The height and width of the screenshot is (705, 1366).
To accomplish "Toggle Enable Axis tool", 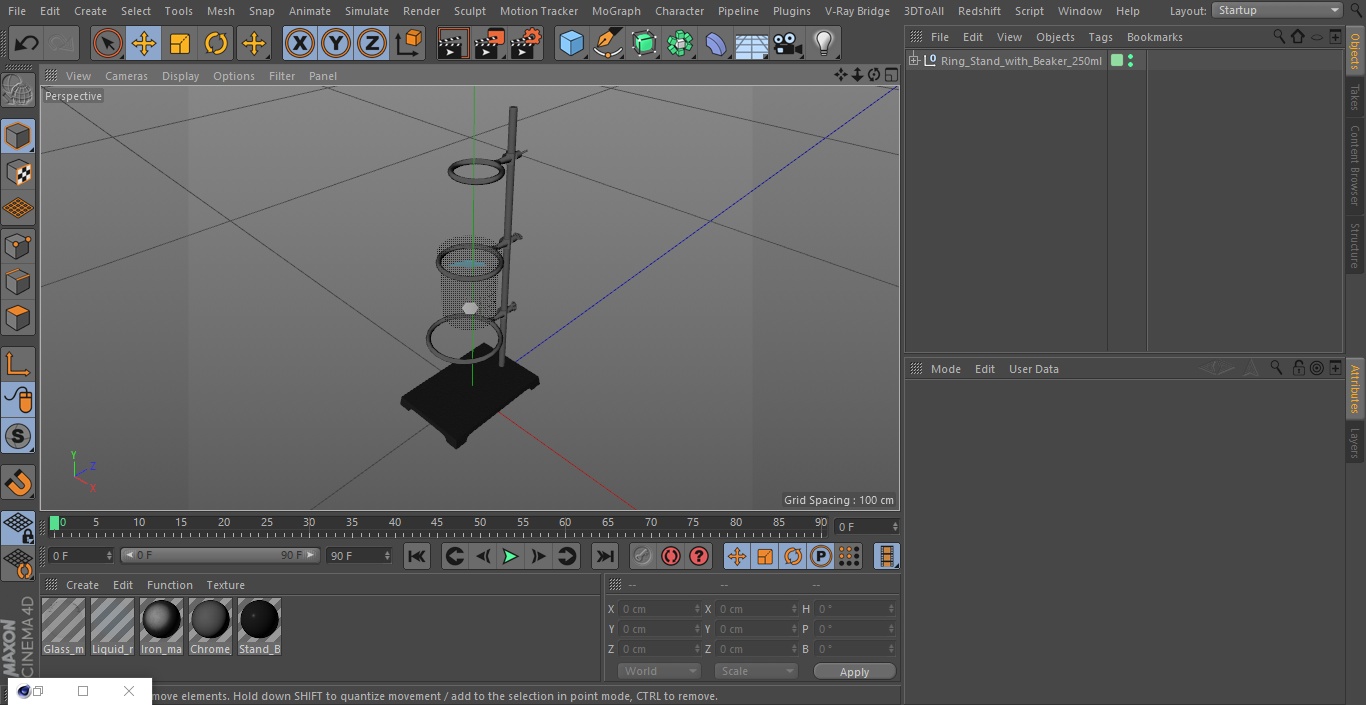I will pyautogui.click(x=18, y=364).
